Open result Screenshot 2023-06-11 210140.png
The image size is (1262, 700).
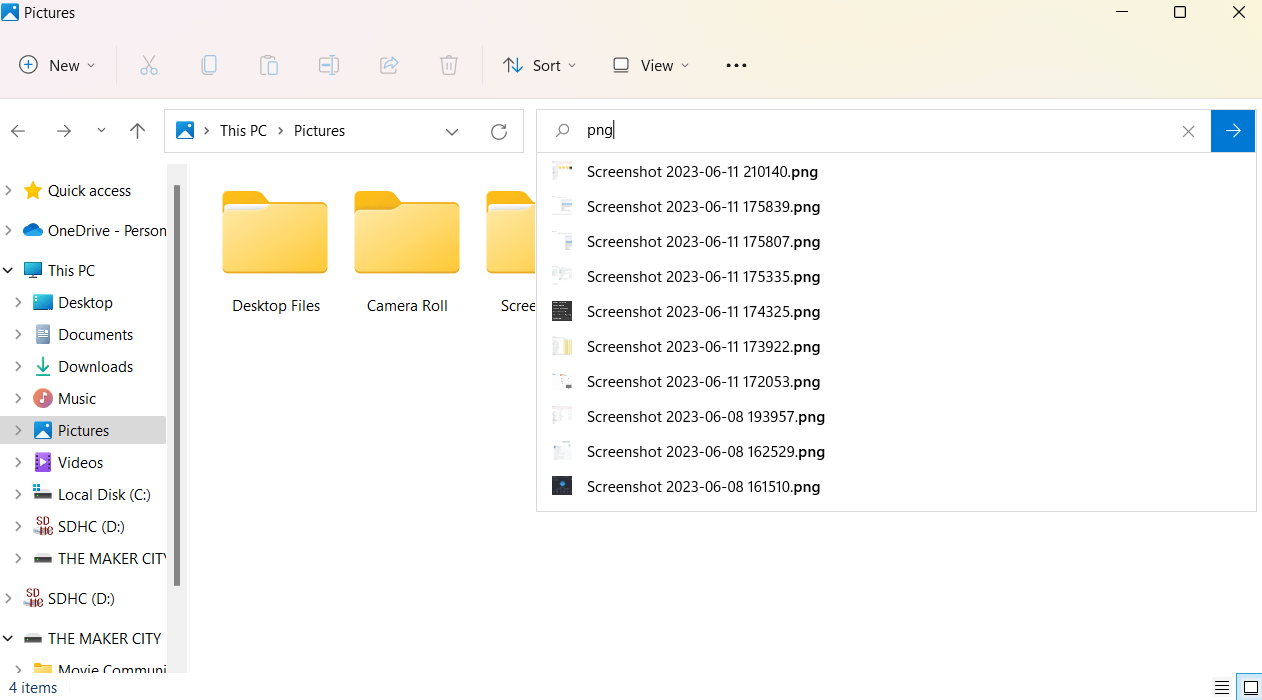pos(896,171)
